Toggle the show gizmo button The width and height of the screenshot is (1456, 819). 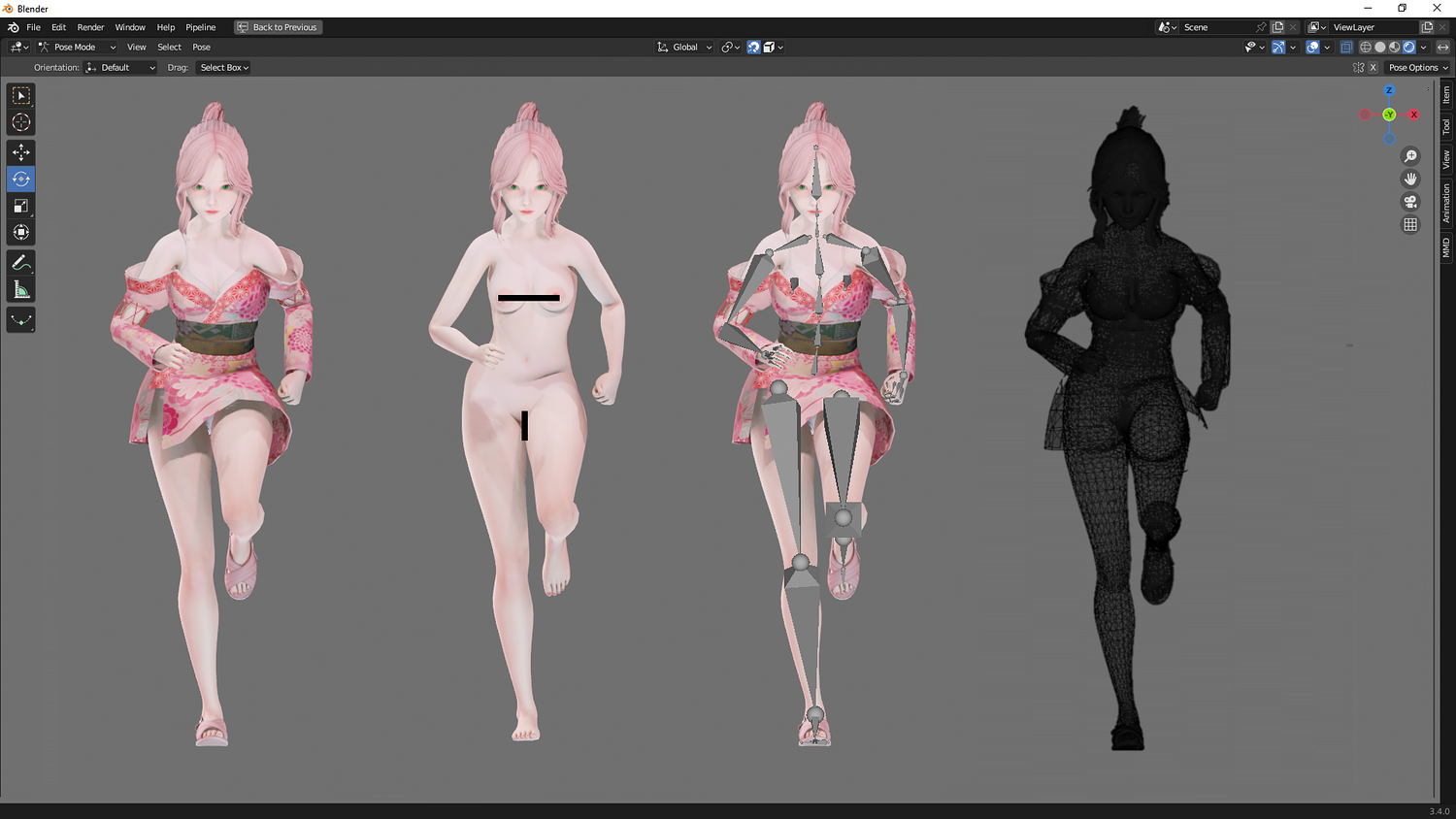[1278, 47]
